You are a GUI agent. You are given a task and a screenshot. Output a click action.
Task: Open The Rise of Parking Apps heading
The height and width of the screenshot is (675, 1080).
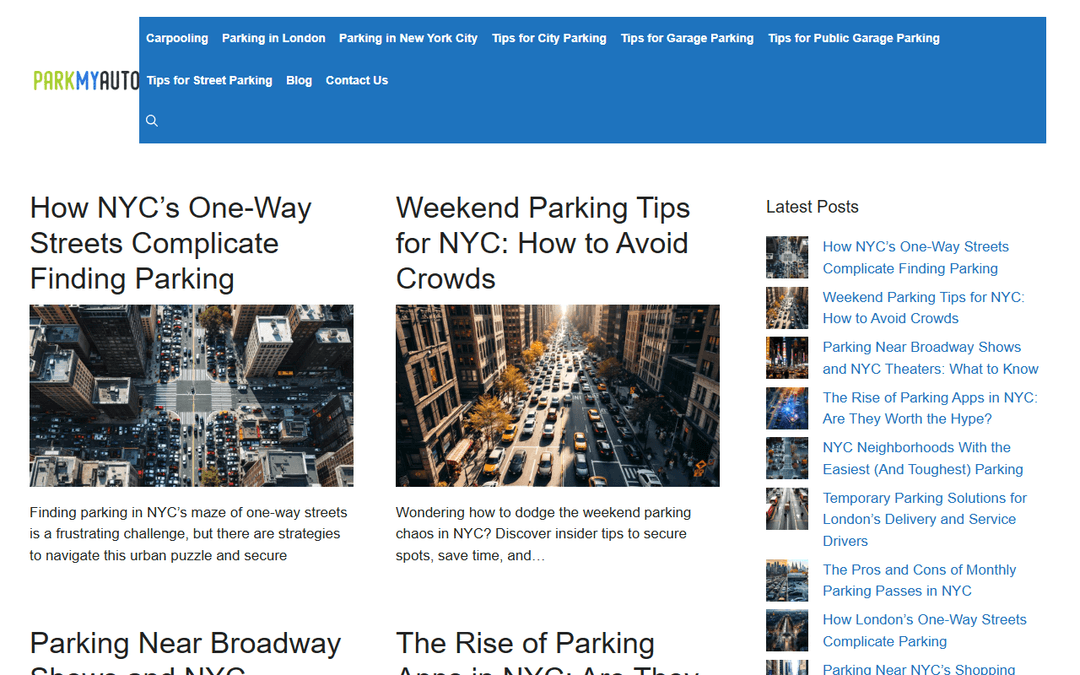point(548,651)
